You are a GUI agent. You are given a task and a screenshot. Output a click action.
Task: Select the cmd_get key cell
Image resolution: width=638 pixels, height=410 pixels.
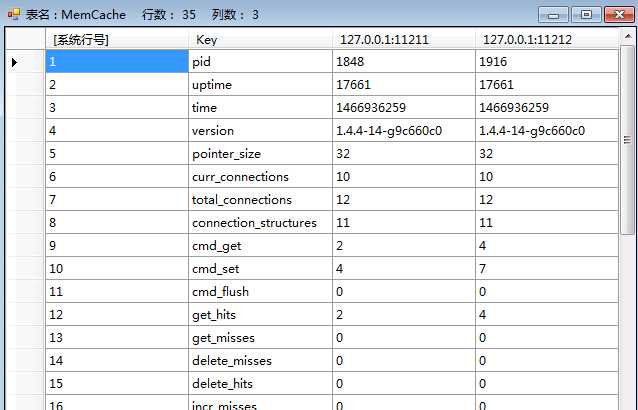[260, 246]
